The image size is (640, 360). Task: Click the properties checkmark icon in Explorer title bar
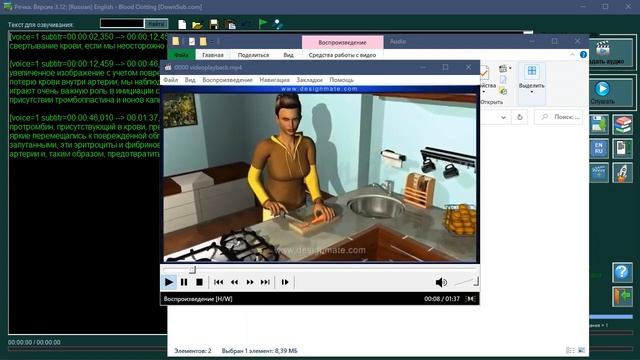coord(191,41)
